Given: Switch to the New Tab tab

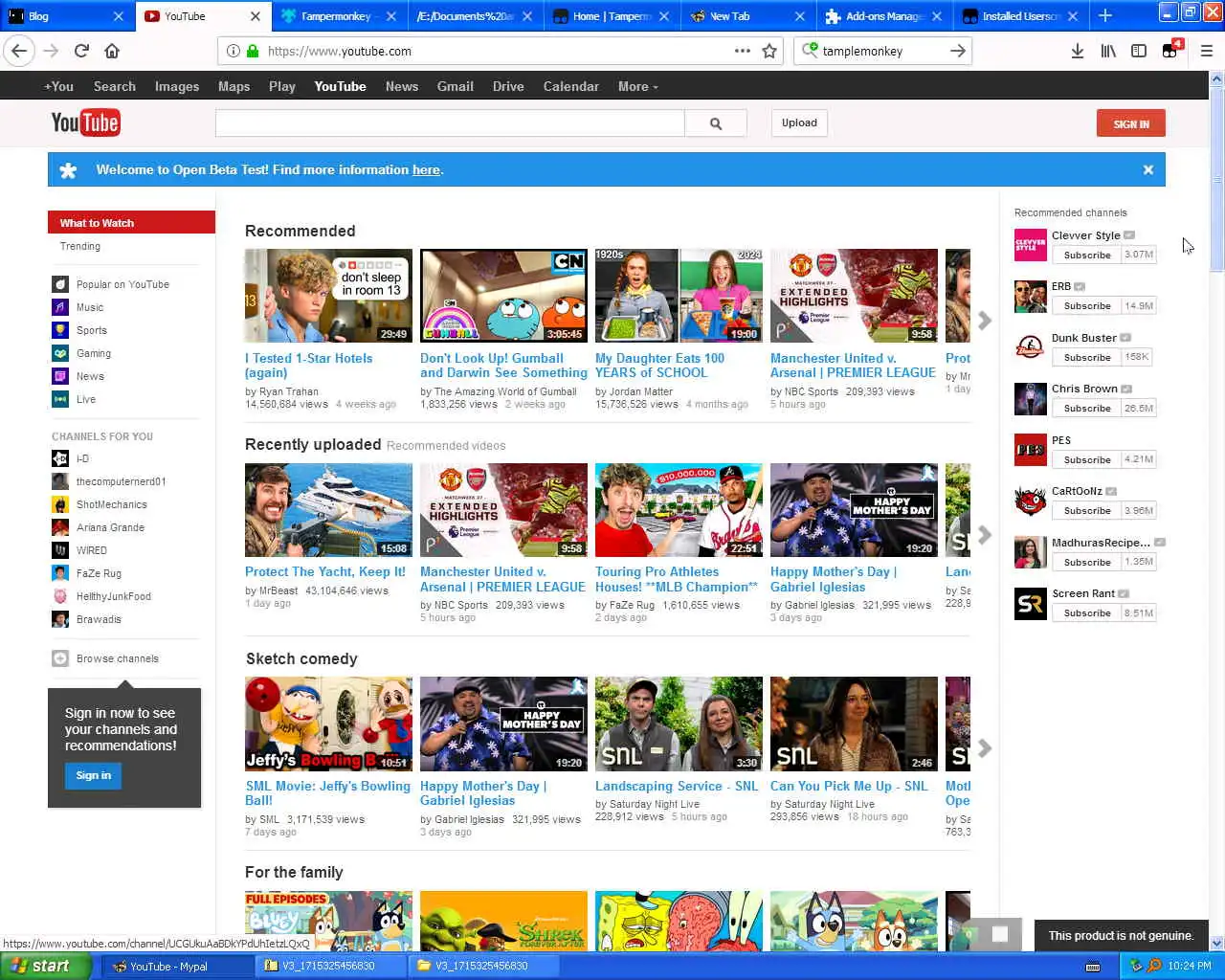Looking at the screenshot, I should [x=746, y=16].
